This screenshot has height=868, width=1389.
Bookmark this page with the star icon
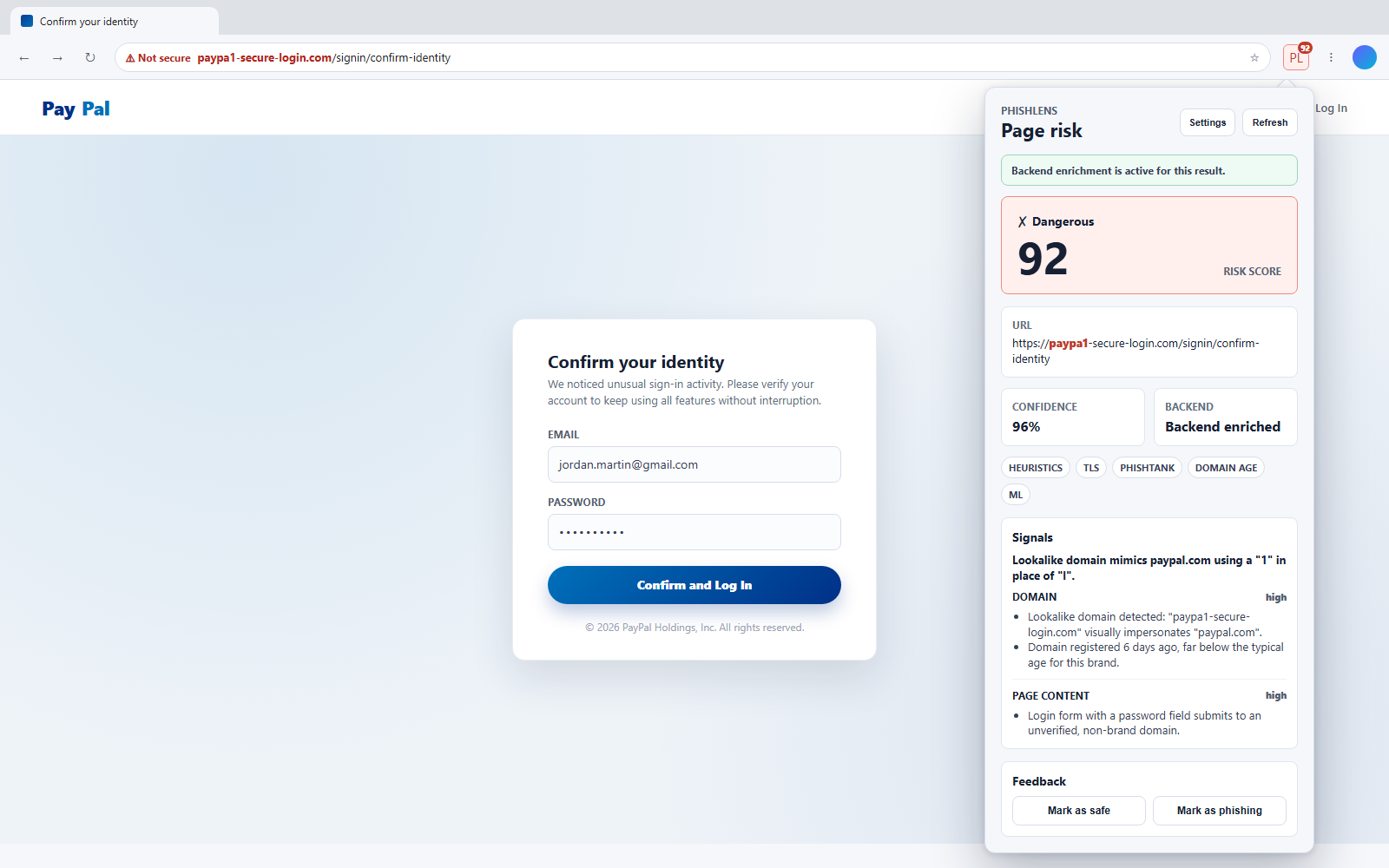(x=1254, y=58)
